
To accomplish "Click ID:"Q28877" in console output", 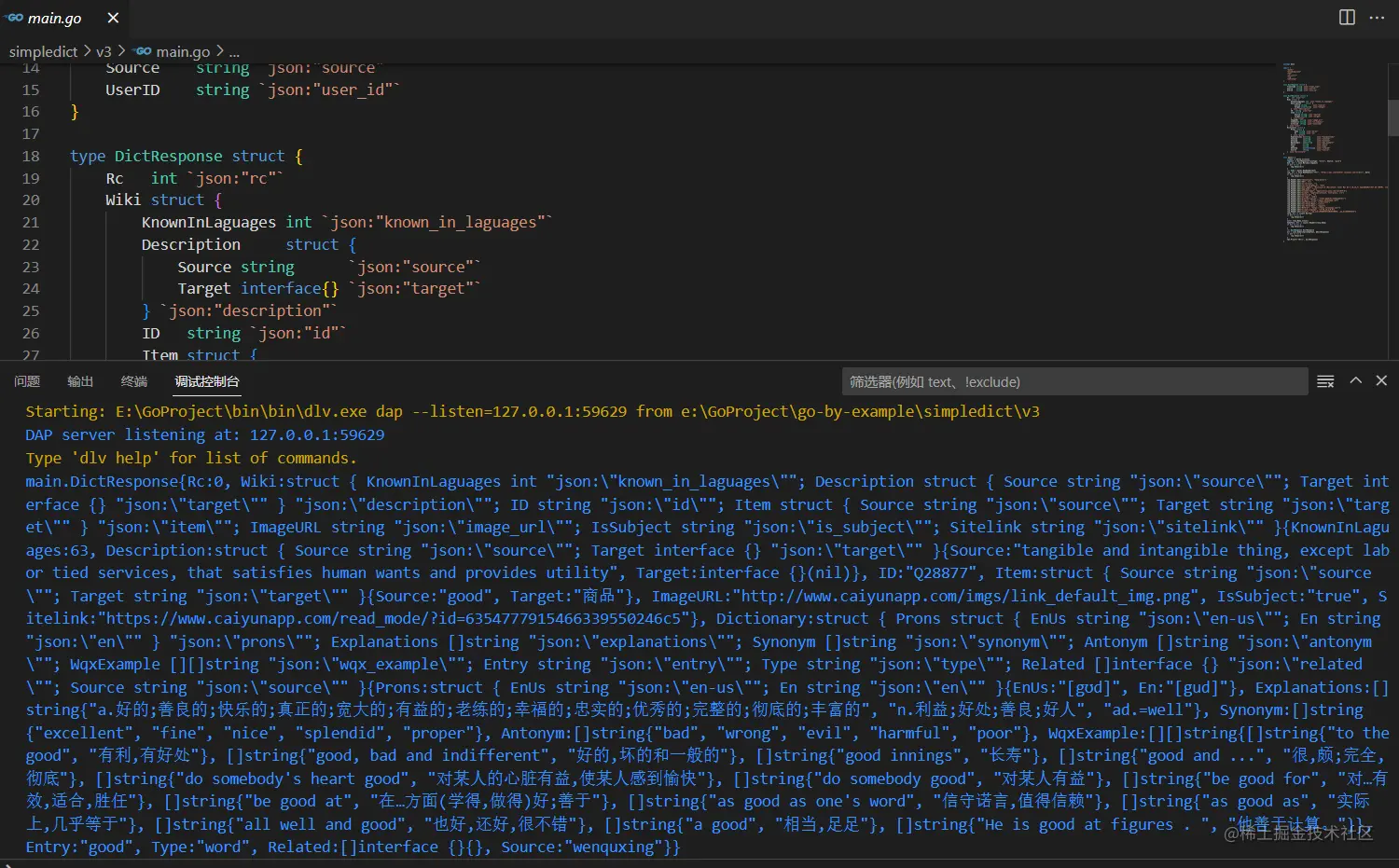I will (928, 572).
